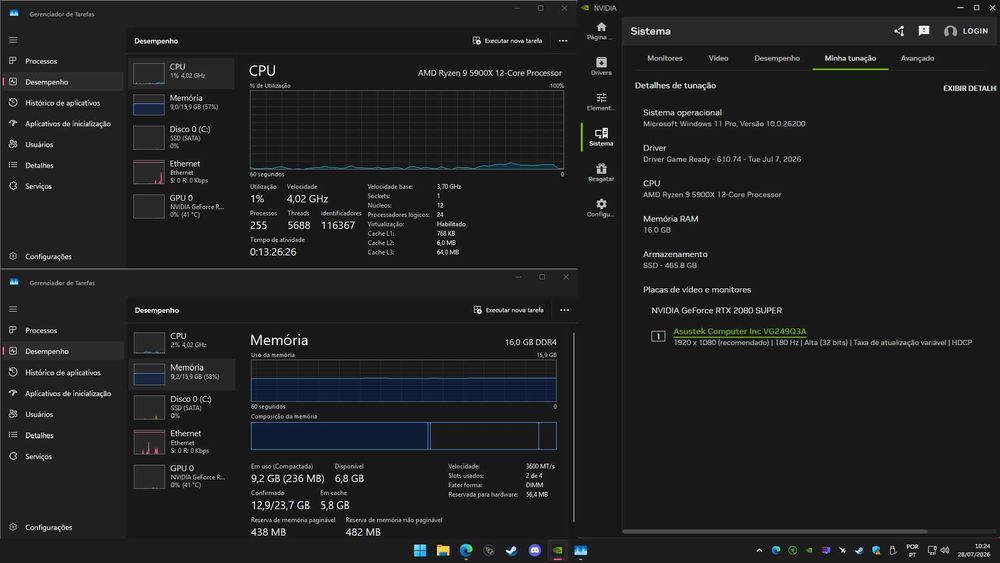Viewport: 1000px width, 563px height.
Task: Open the three-dots menu in top Task Manager
Action: [562, 41]
